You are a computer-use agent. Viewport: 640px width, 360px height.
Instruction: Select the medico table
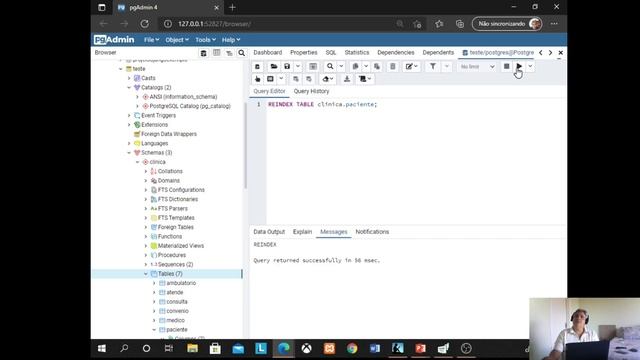point(175,320)
